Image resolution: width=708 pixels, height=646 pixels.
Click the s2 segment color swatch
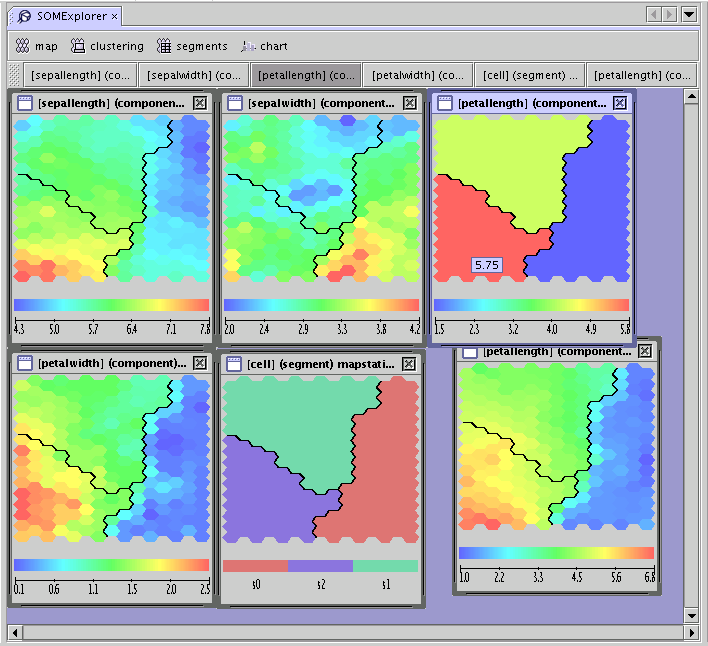click(x=321, y=566)
